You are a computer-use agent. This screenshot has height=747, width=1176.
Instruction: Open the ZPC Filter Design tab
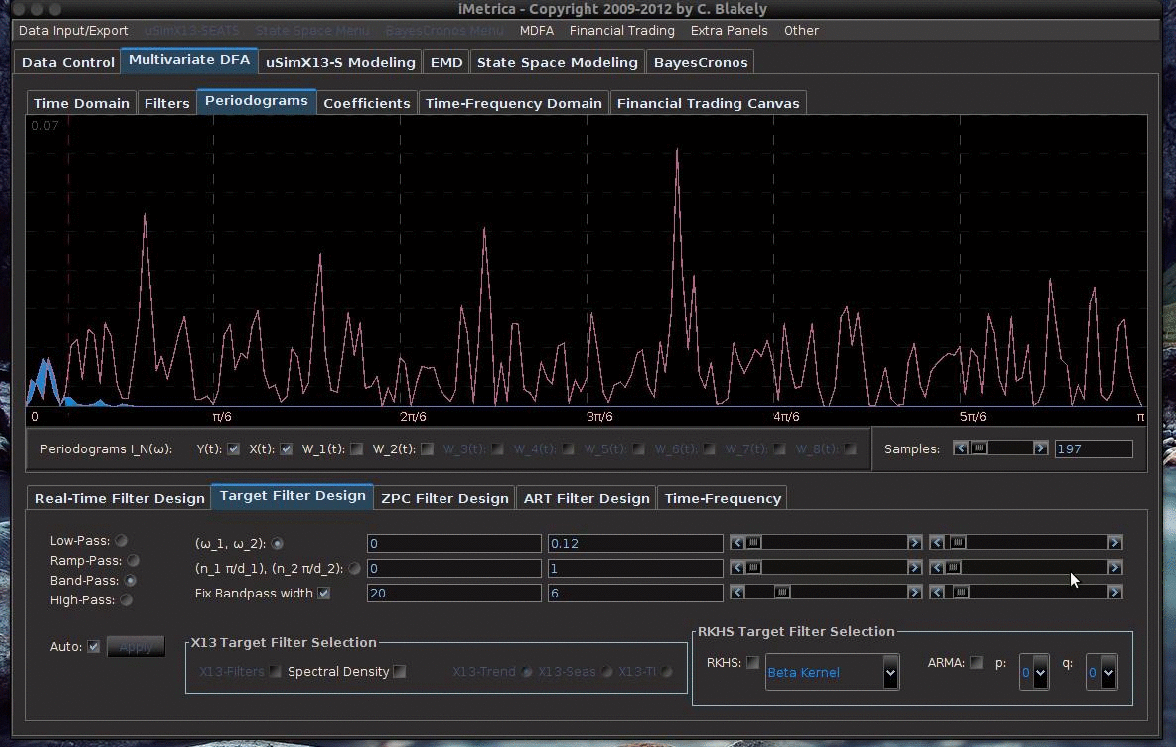pos(445,498)
